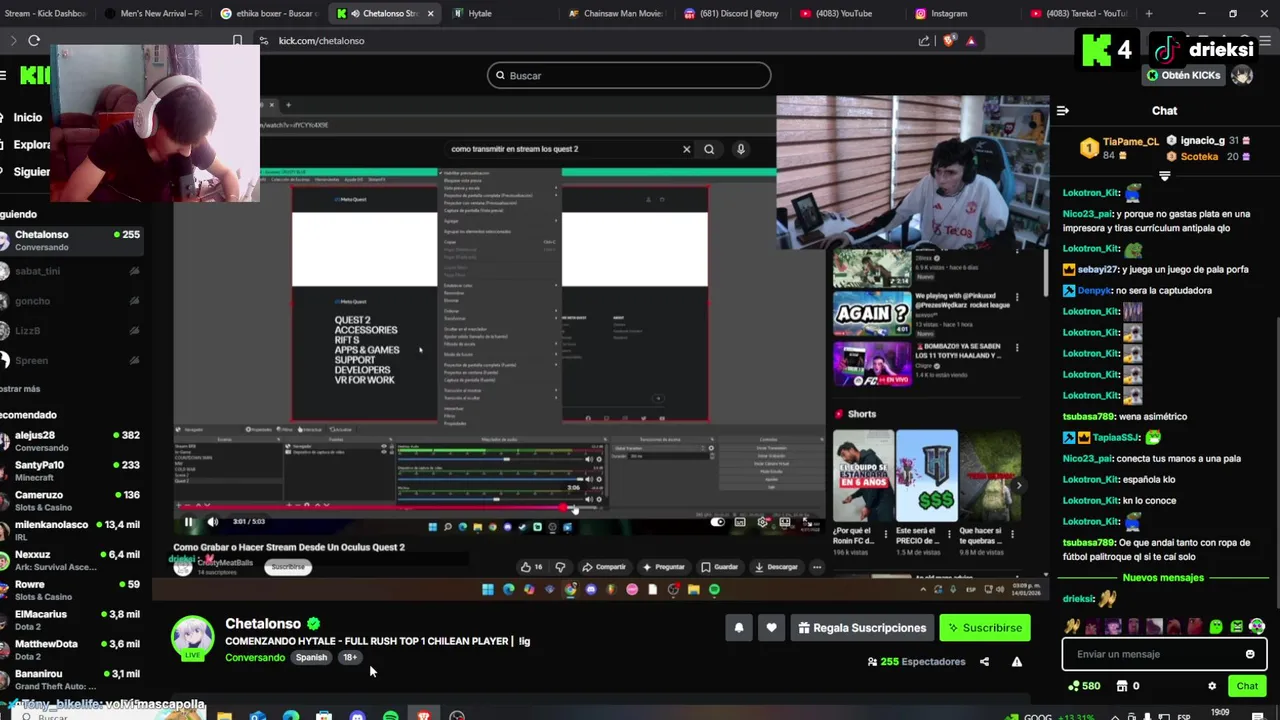Mute the embedded YouTube video volume
This screenshot has width=1280, height=720.
[x=212, y=521]
